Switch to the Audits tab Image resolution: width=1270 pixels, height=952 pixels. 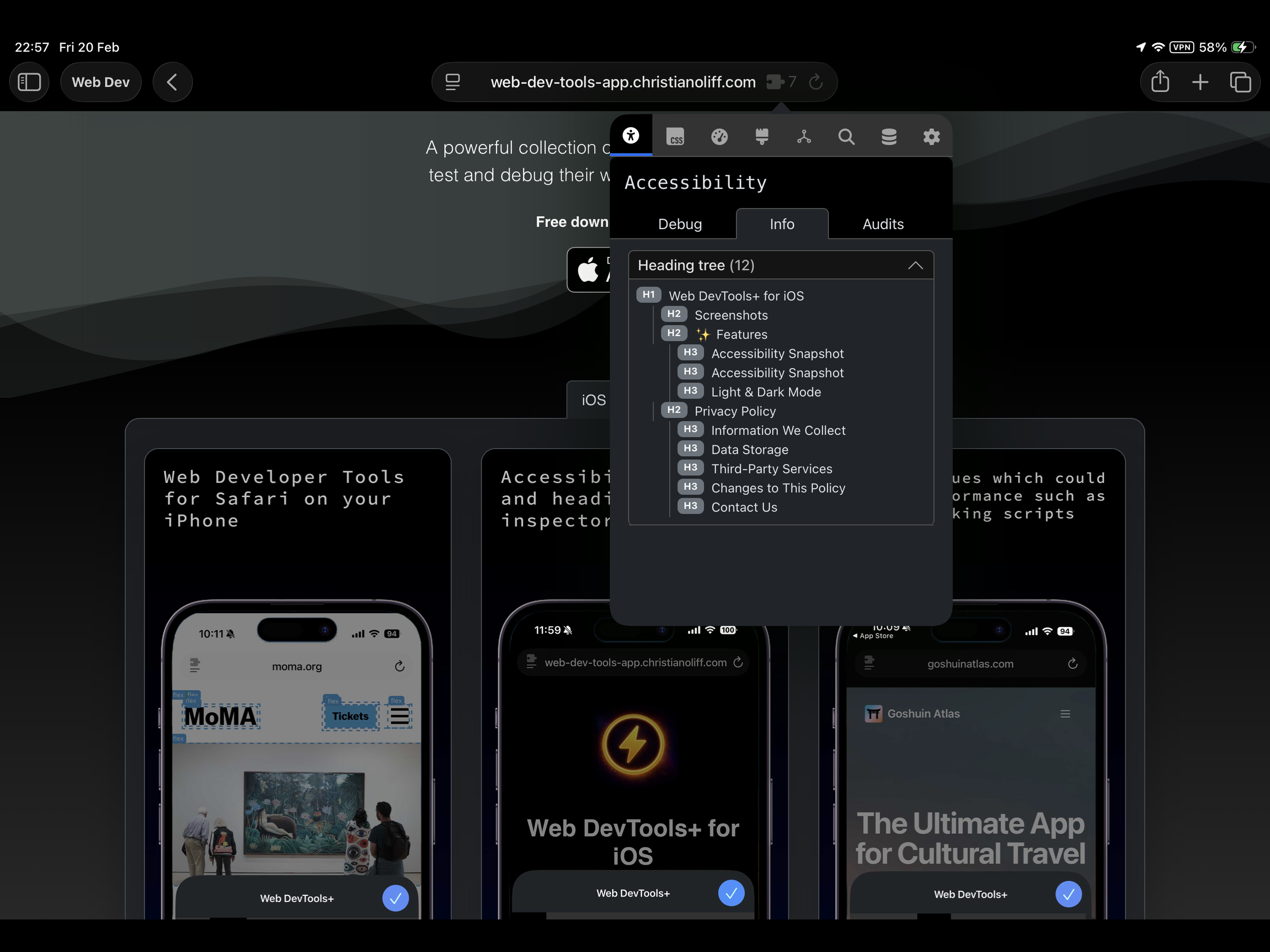point(883,224)
